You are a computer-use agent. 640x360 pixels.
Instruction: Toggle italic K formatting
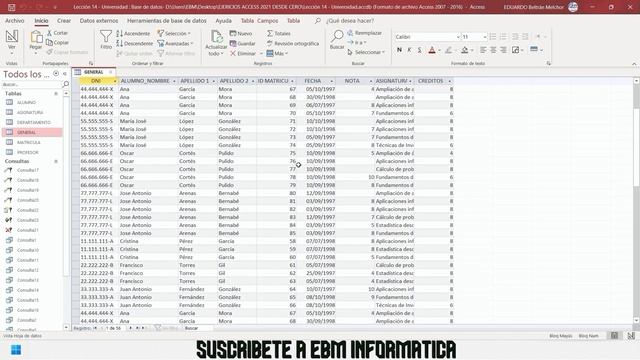tap(409, 50)
